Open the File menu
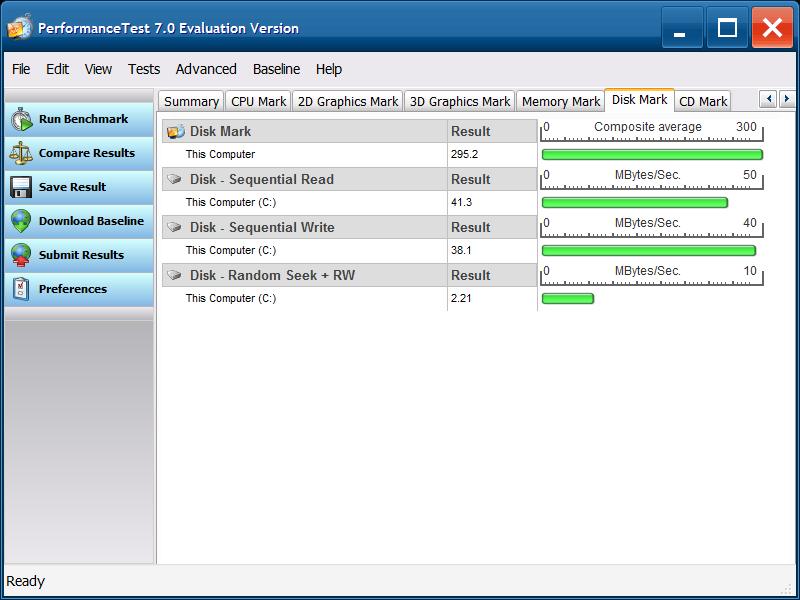 [21, 69]
